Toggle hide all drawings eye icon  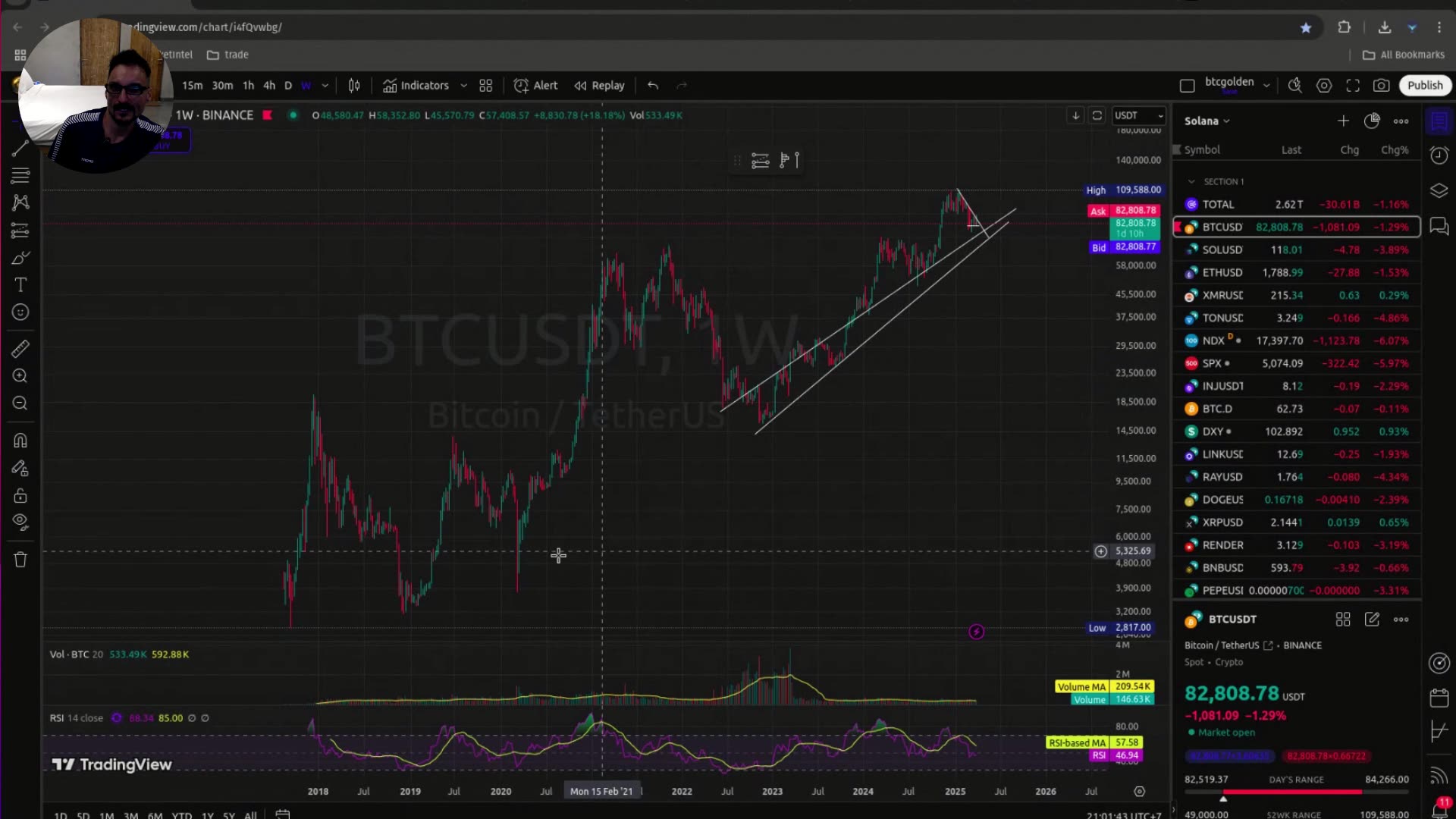click(x=20, y=521)
